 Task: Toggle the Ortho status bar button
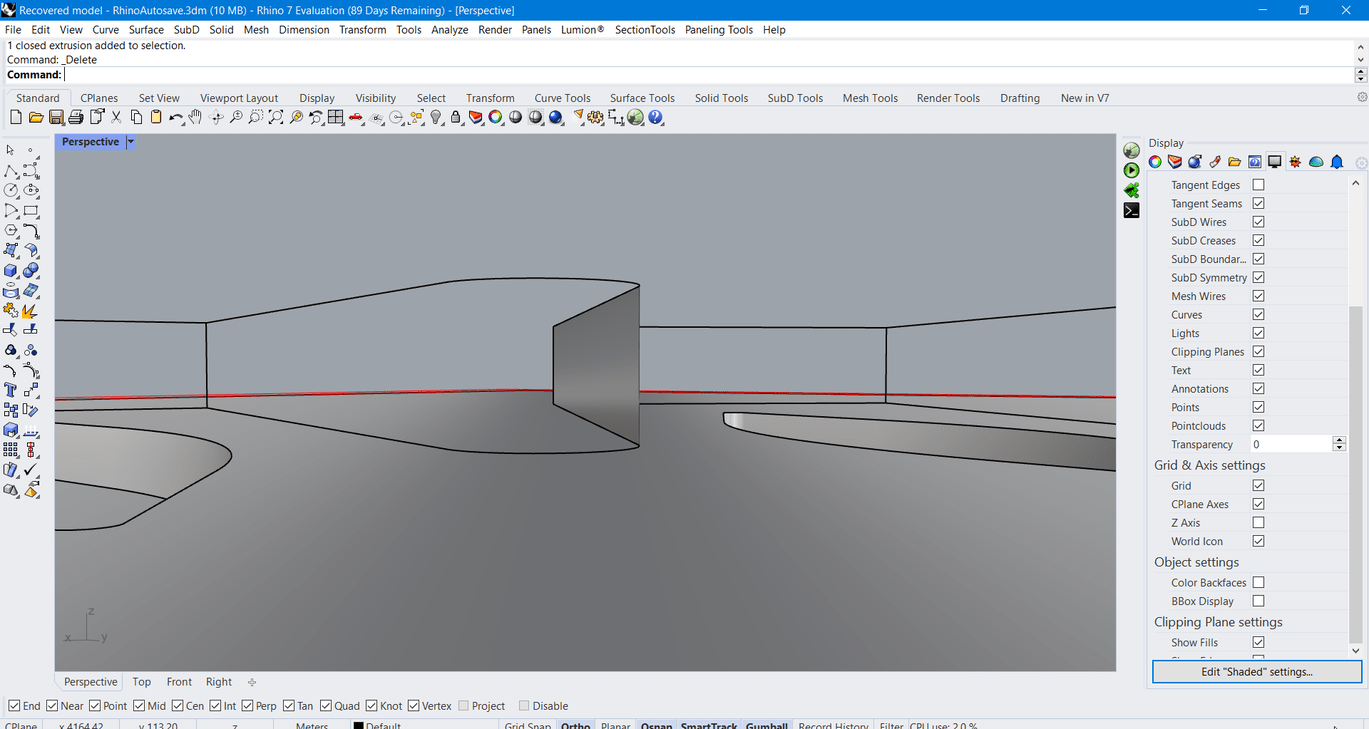pyautogui.click(x=575, y=725)
